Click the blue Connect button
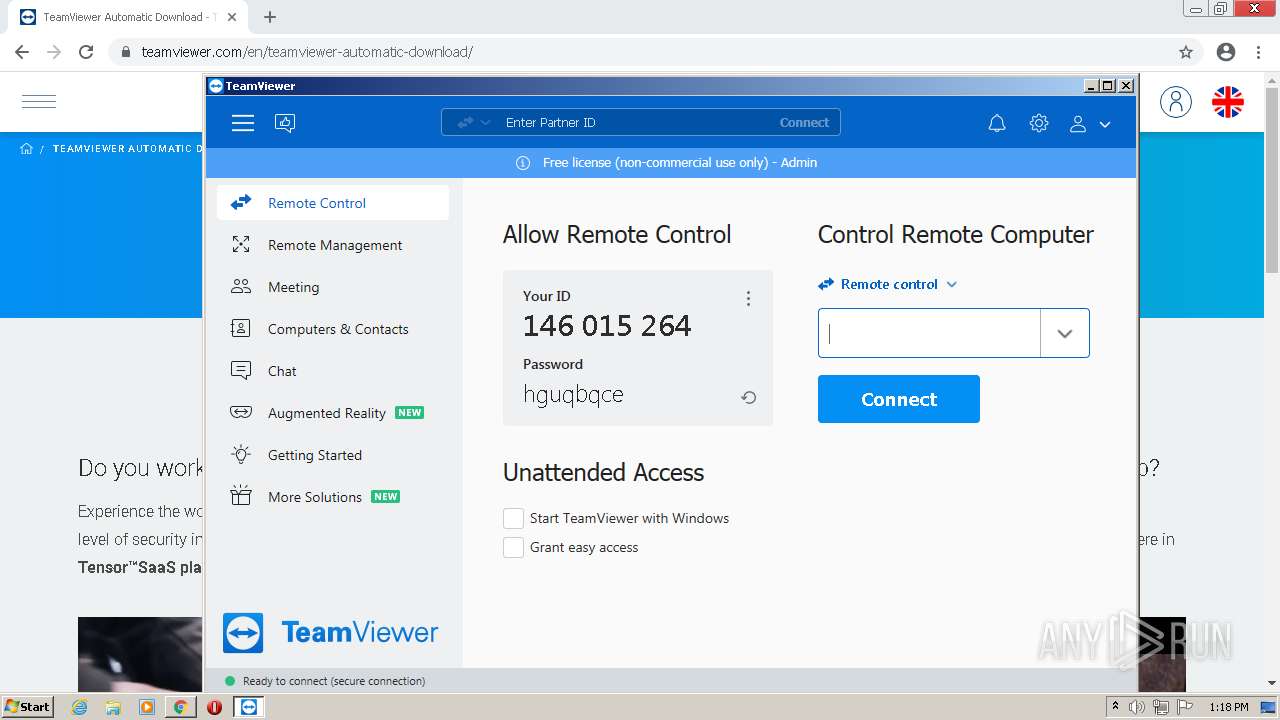The image size is (1280, 720). click(x=899, y=399)
